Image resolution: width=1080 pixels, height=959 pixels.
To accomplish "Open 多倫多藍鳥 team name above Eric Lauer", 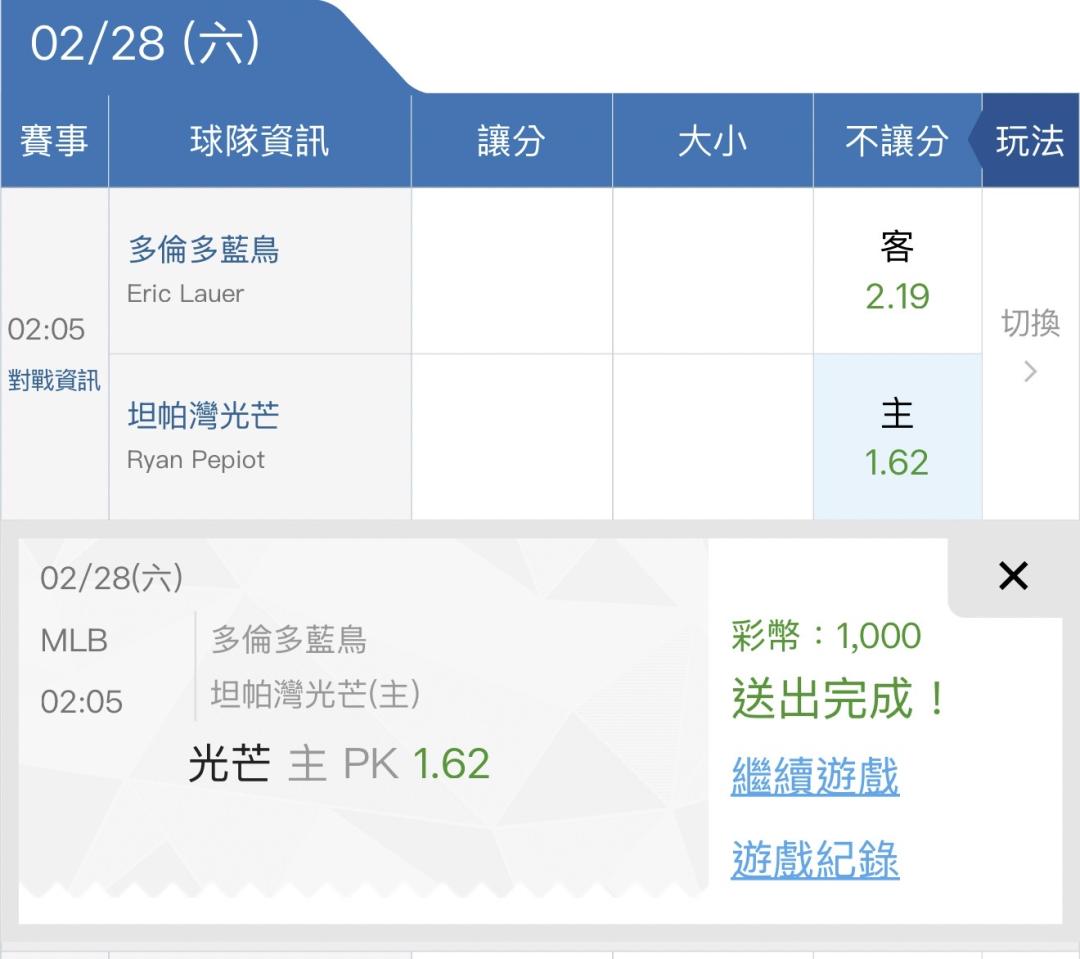I will tap(203, 249).
